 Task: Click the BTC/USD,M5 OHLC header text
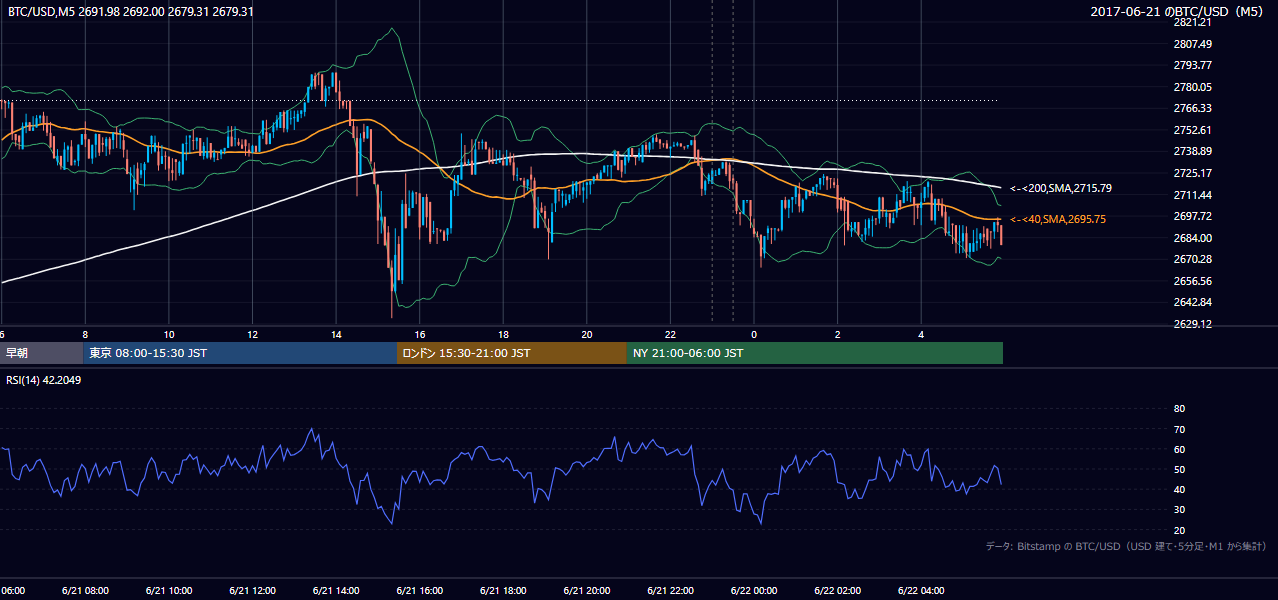[x=130, y=12]
